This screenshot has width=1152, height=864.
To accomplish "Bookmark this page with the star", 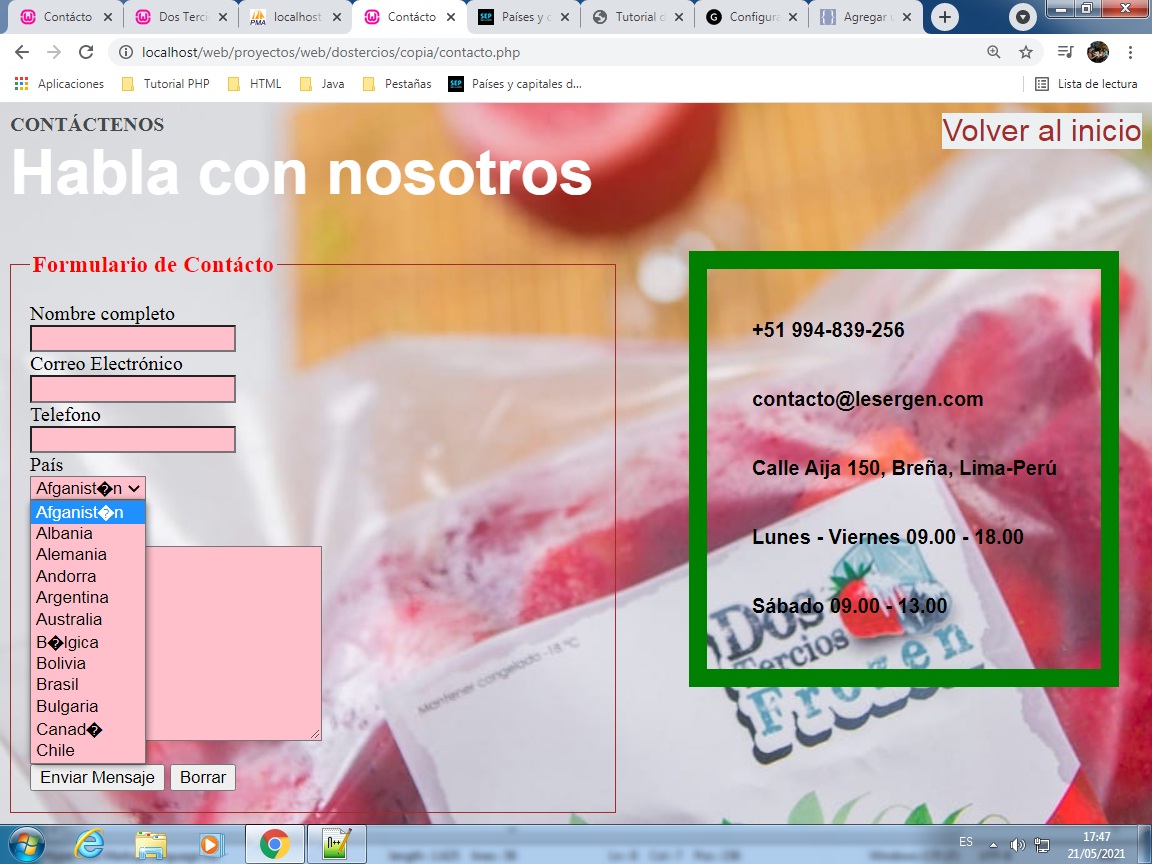I will pyautogui.click(x=1026, y=52).
